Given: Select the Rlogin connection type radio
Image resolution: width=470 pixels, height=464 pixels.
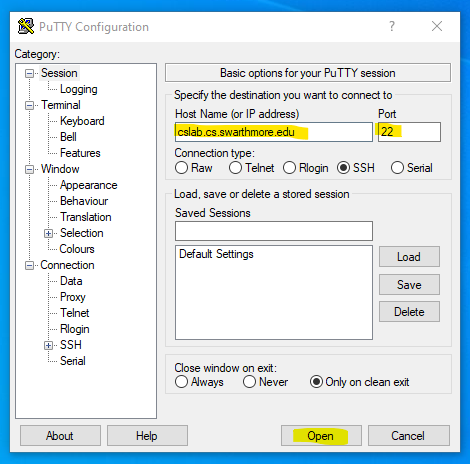Looking at the screenshot, I should pos(289,168).
